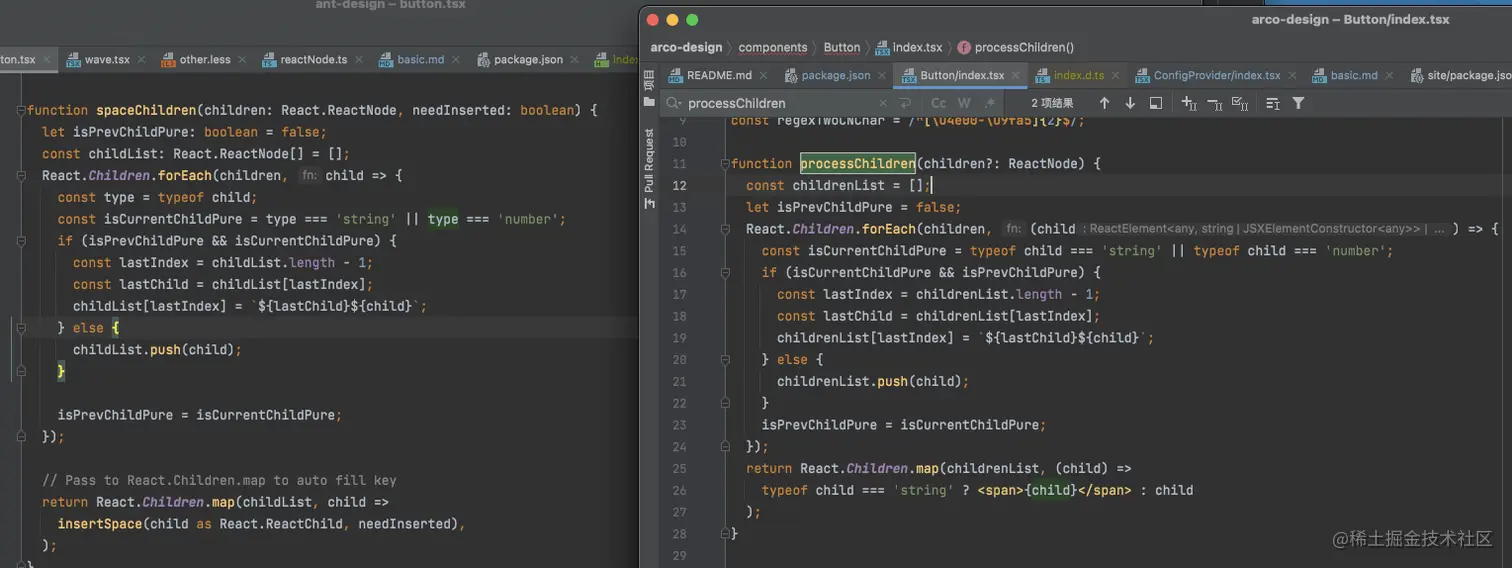1512x568 pixels.
Task: Close the ConfigProvider/index.tsx tab
Action: click(x=1291, y=76)
